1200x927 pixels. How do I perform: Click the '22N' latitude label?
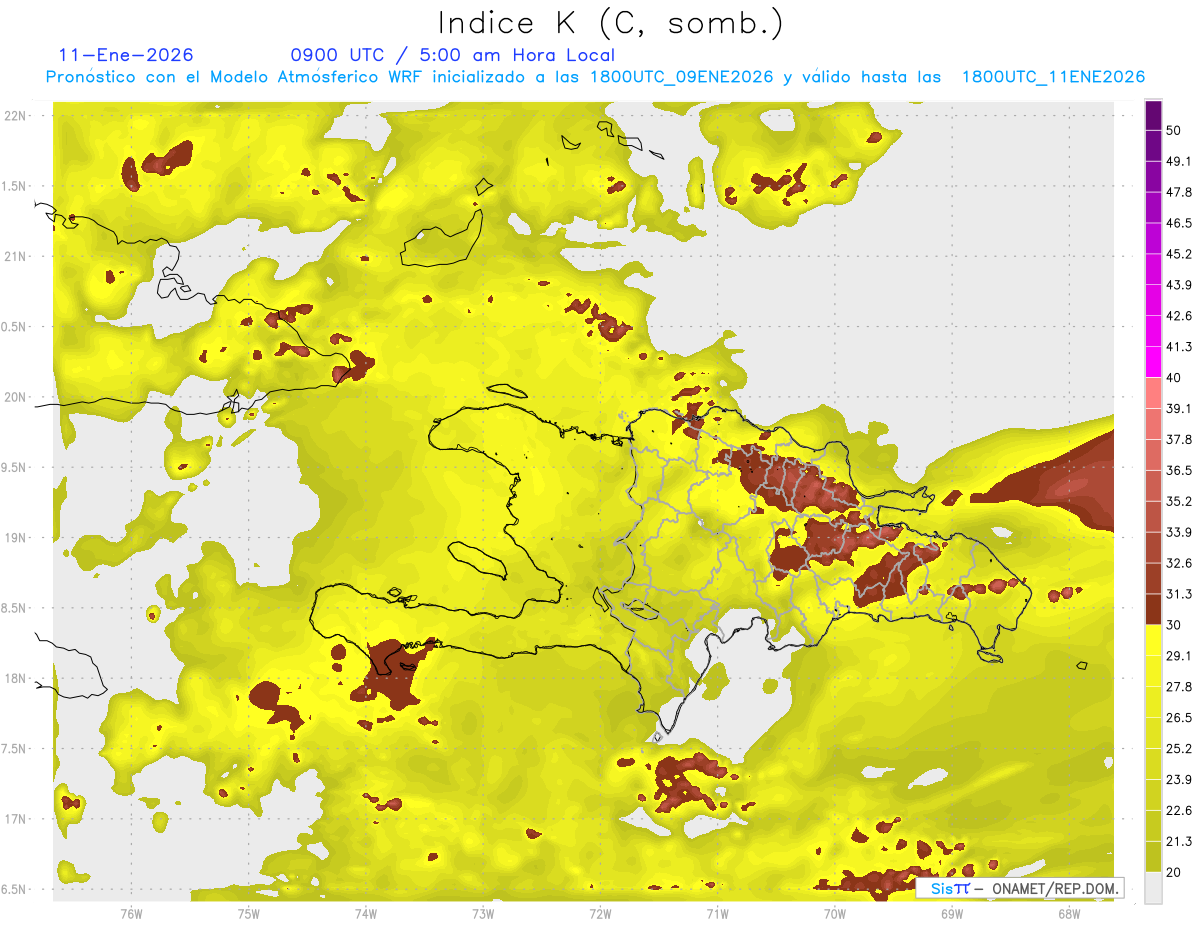[x=17, y=116]
